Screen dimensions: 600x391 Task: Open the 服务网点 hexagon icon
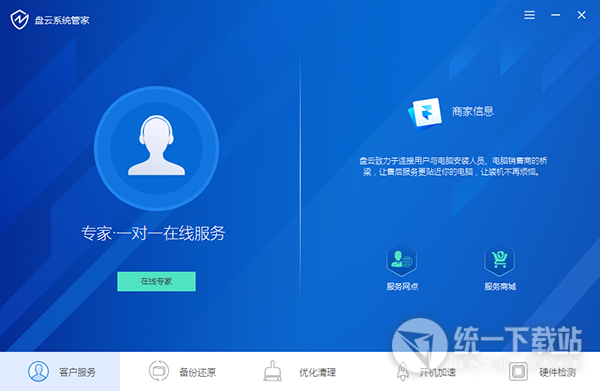(401, 260)
